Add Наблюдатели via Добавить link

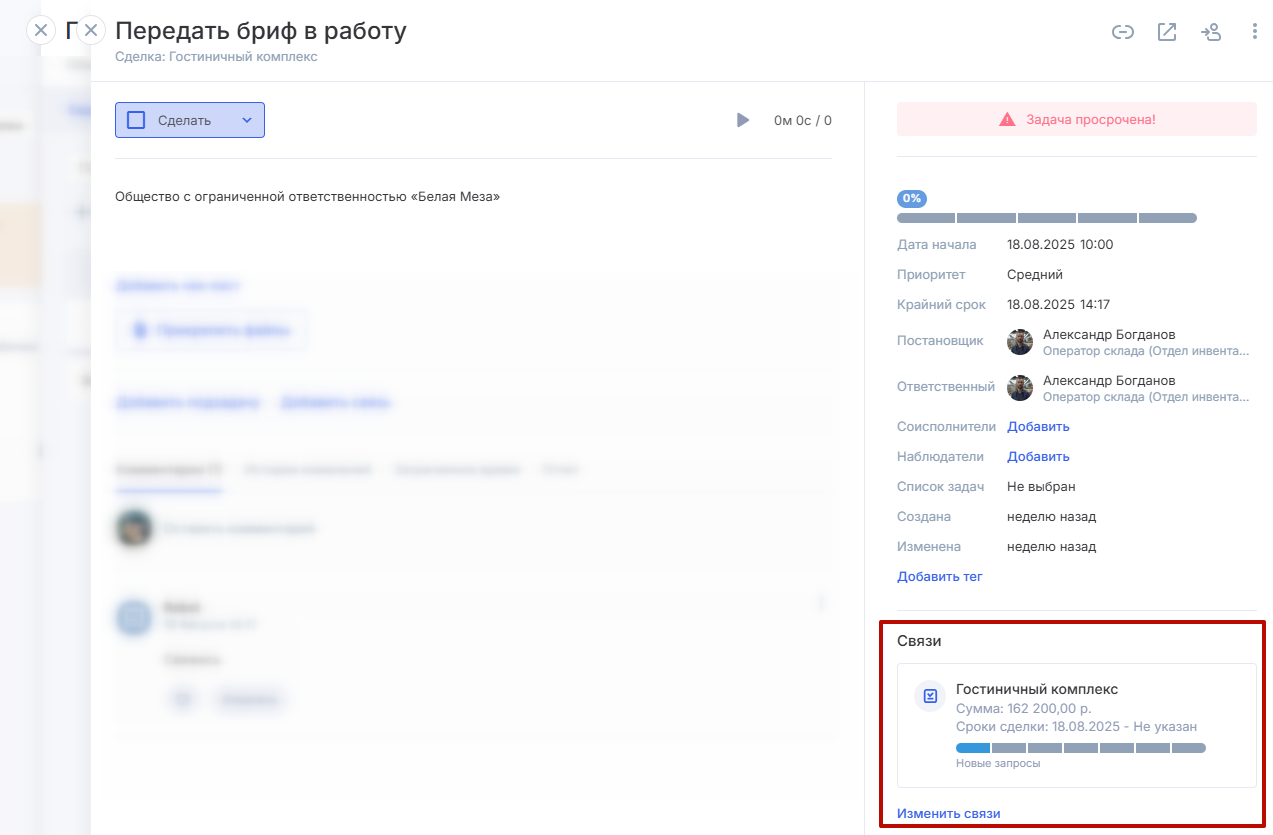[x=1038, y=457]
